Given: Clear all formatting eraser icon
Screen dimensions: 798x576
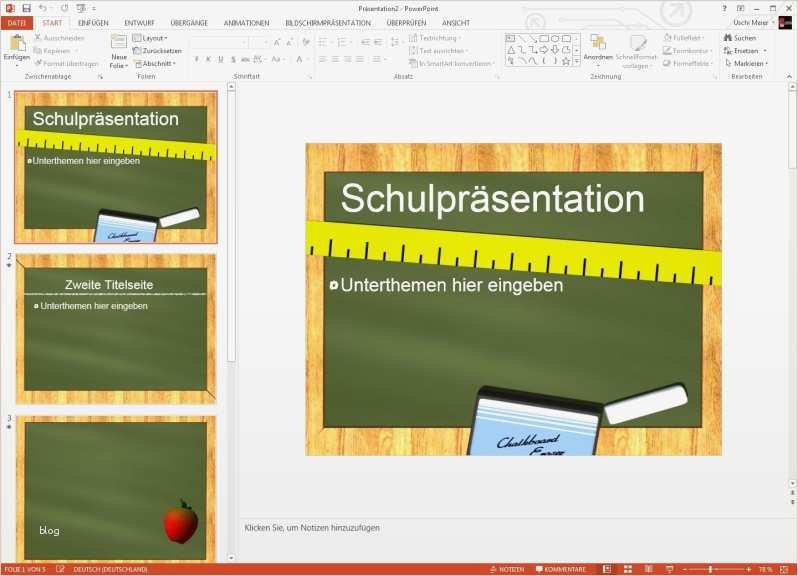Looking at the screenshot, I should point(305,43).
